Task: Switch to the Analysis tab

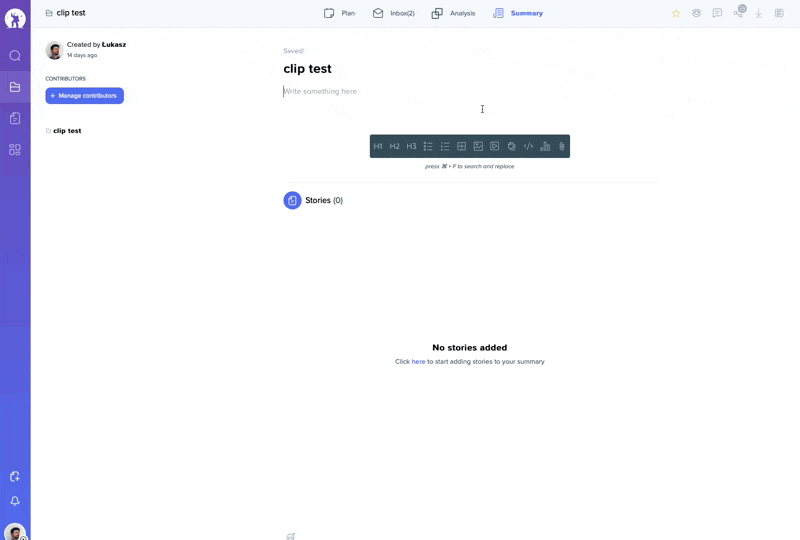Action: [453, 13]
